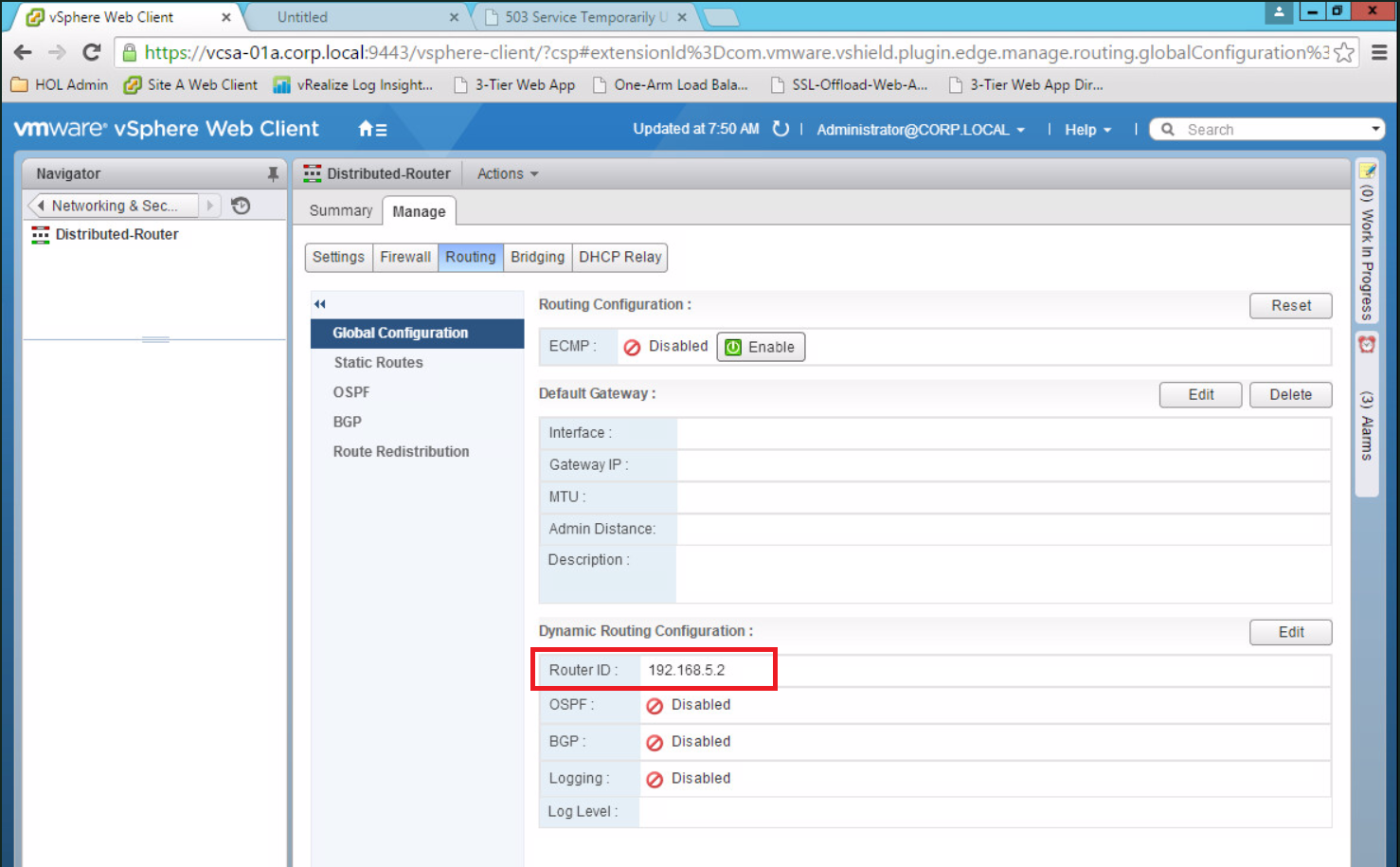
Task: Click the Work In Progress notepad icon
Action: click(x=1368, y=172)
